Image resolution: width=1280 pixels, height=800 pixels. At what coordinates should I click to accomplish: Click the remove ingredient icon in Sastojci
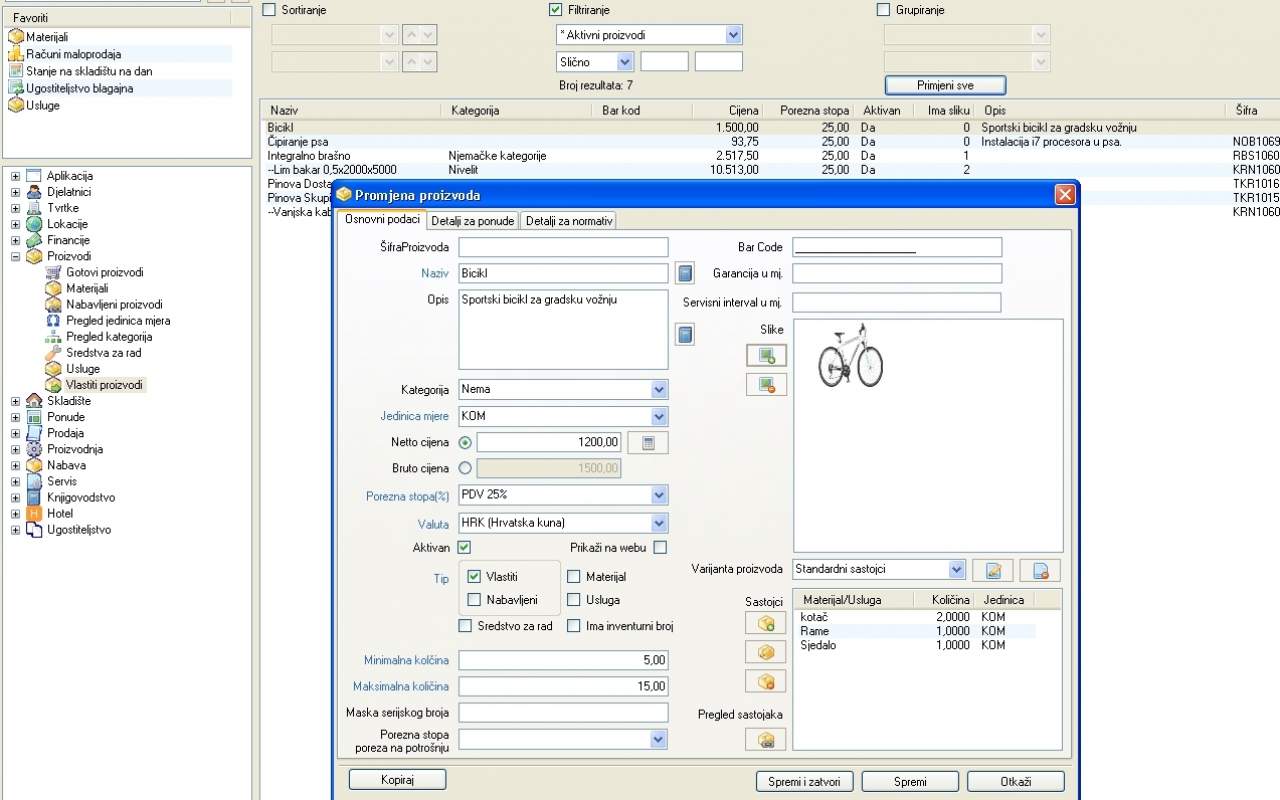pyautogui.click(x=766, y=681)
